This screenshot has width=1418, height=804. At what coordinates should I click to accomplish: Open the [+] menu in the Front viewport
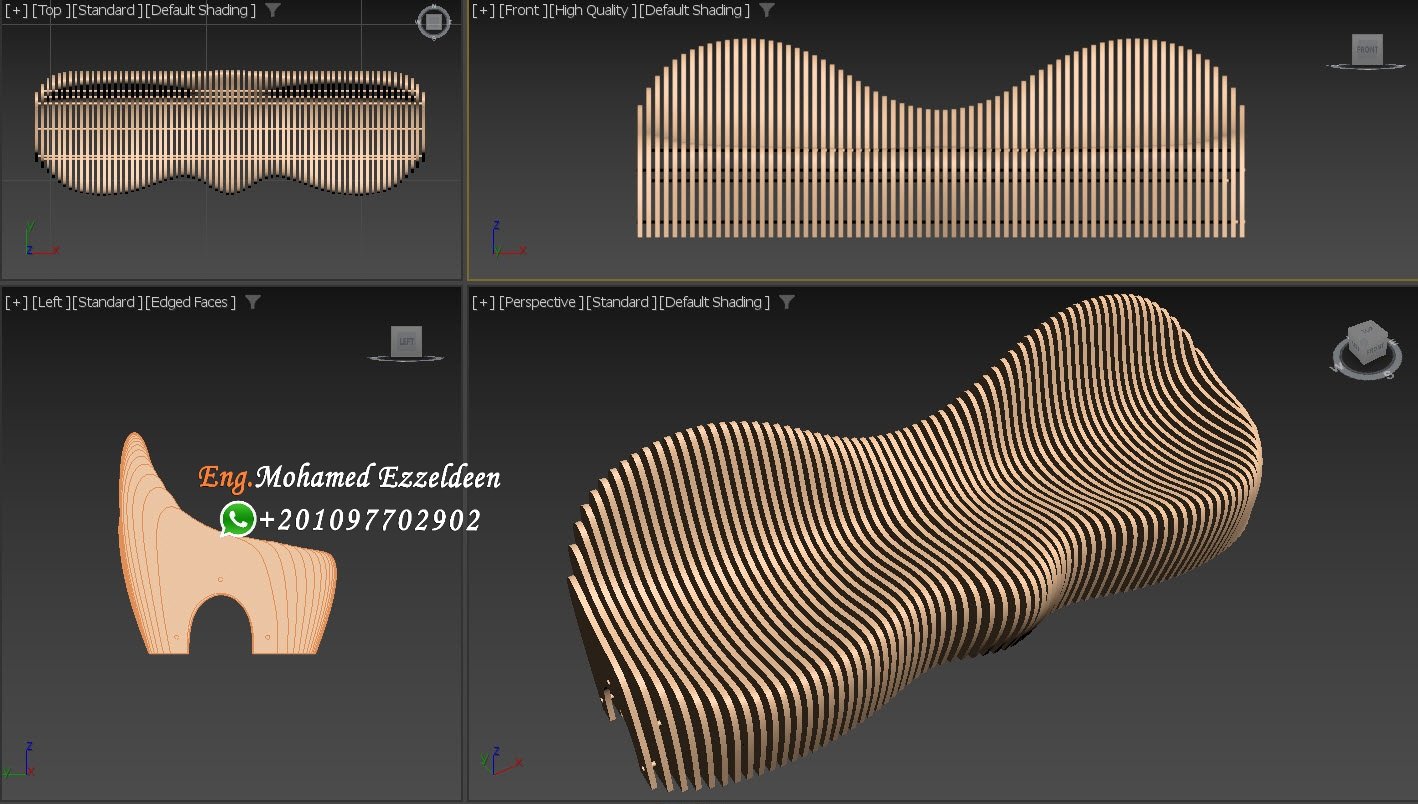[x=483, y=10]
